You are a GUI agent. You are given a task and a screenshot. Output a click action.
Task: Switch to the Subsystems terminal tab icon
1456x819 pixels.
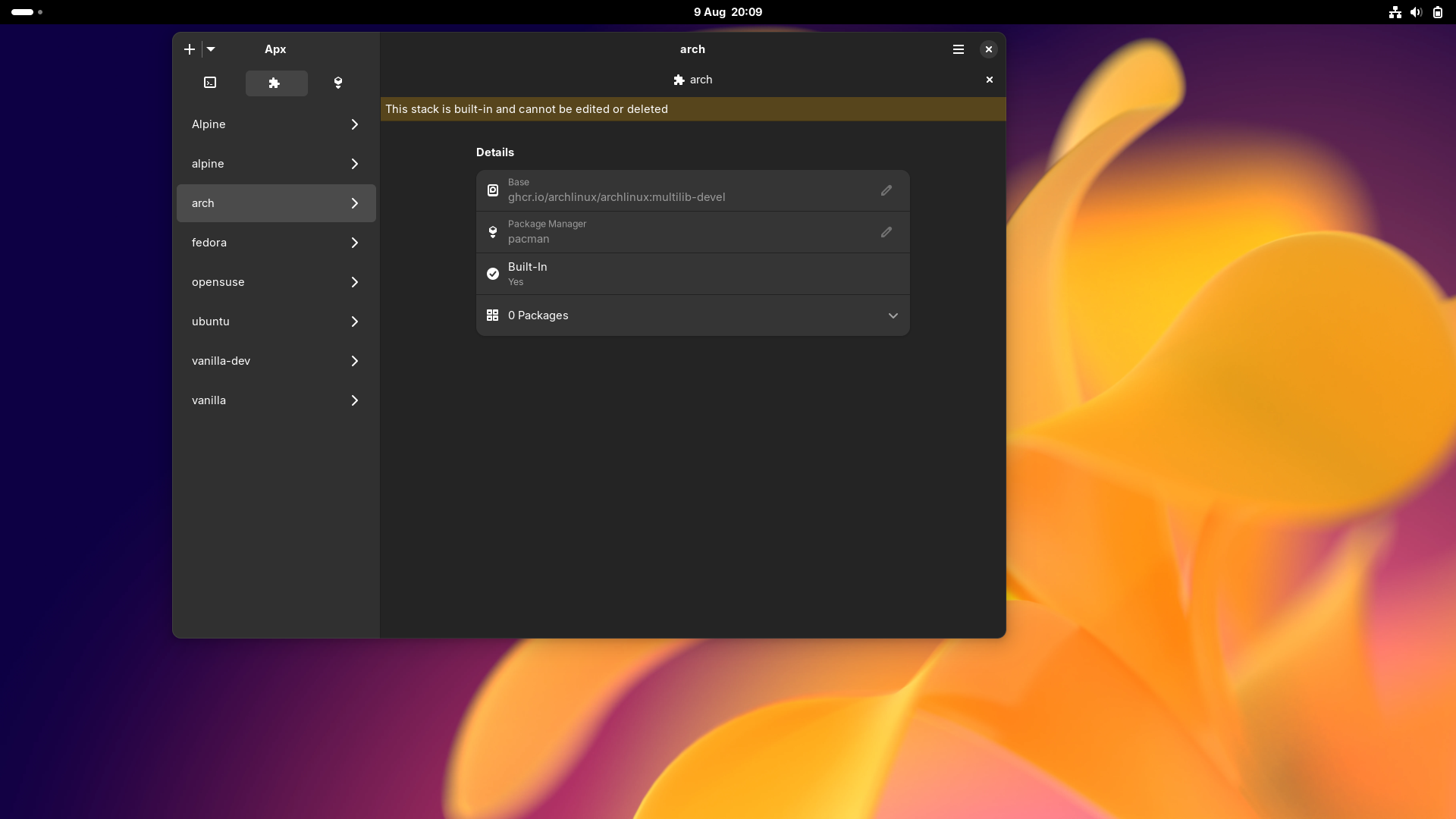coord(210,83)
